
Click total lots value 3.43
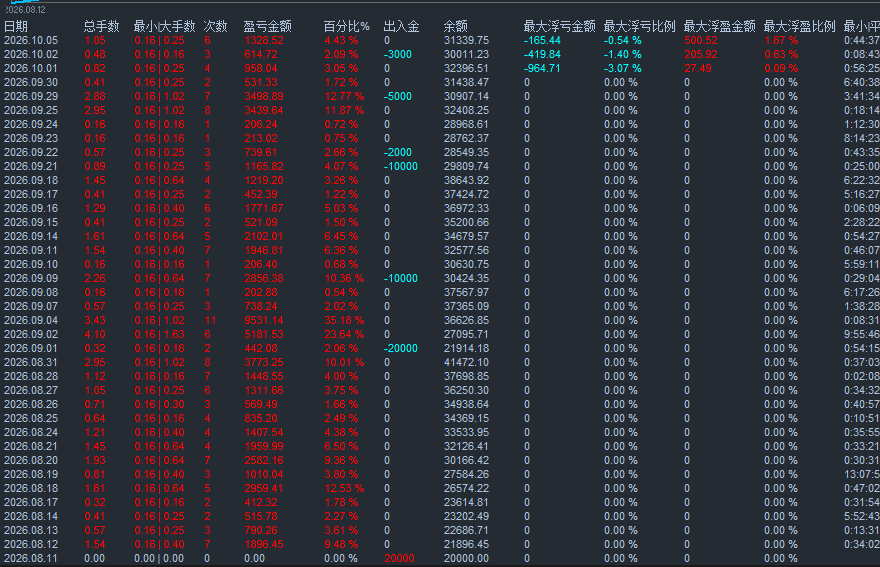(x=95, y=320)
